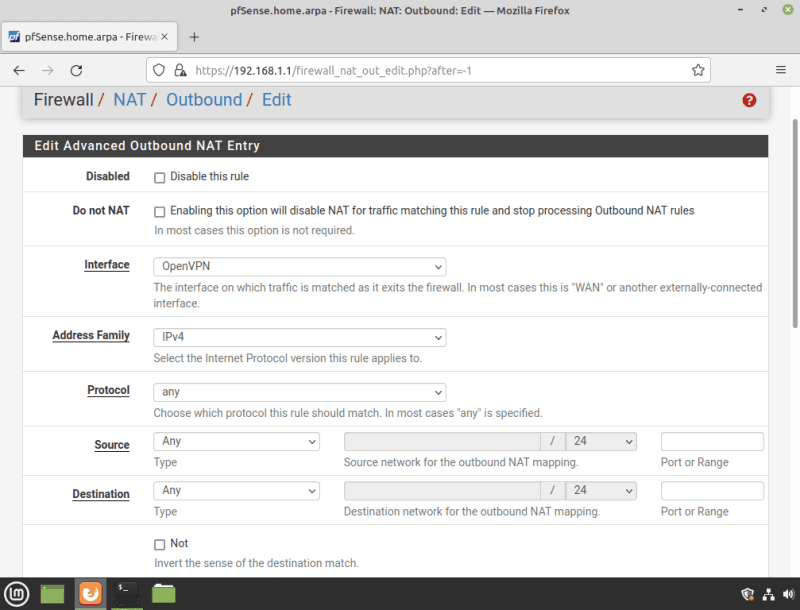Navigate to Outbound breadcrumb link
Screen dimensions: 800x610
point(203,100)
